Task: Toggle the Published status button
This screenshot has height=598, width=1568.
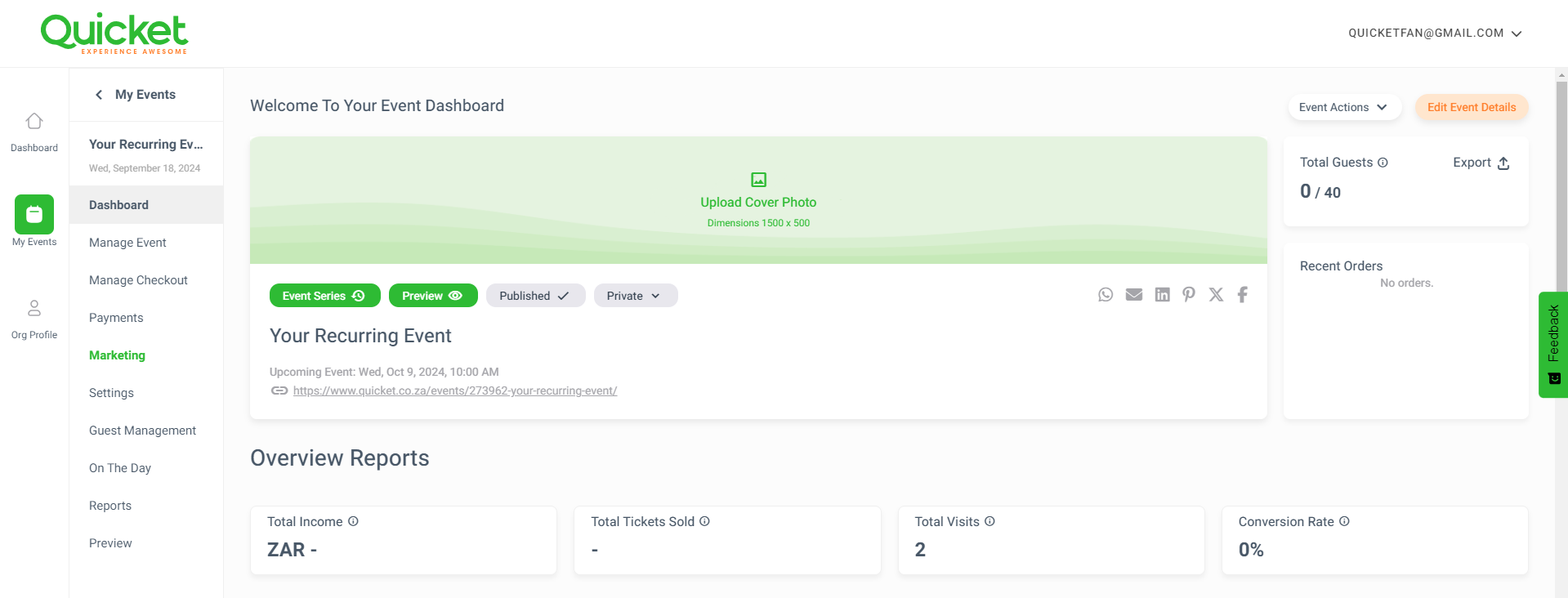Action: [535, 296]
